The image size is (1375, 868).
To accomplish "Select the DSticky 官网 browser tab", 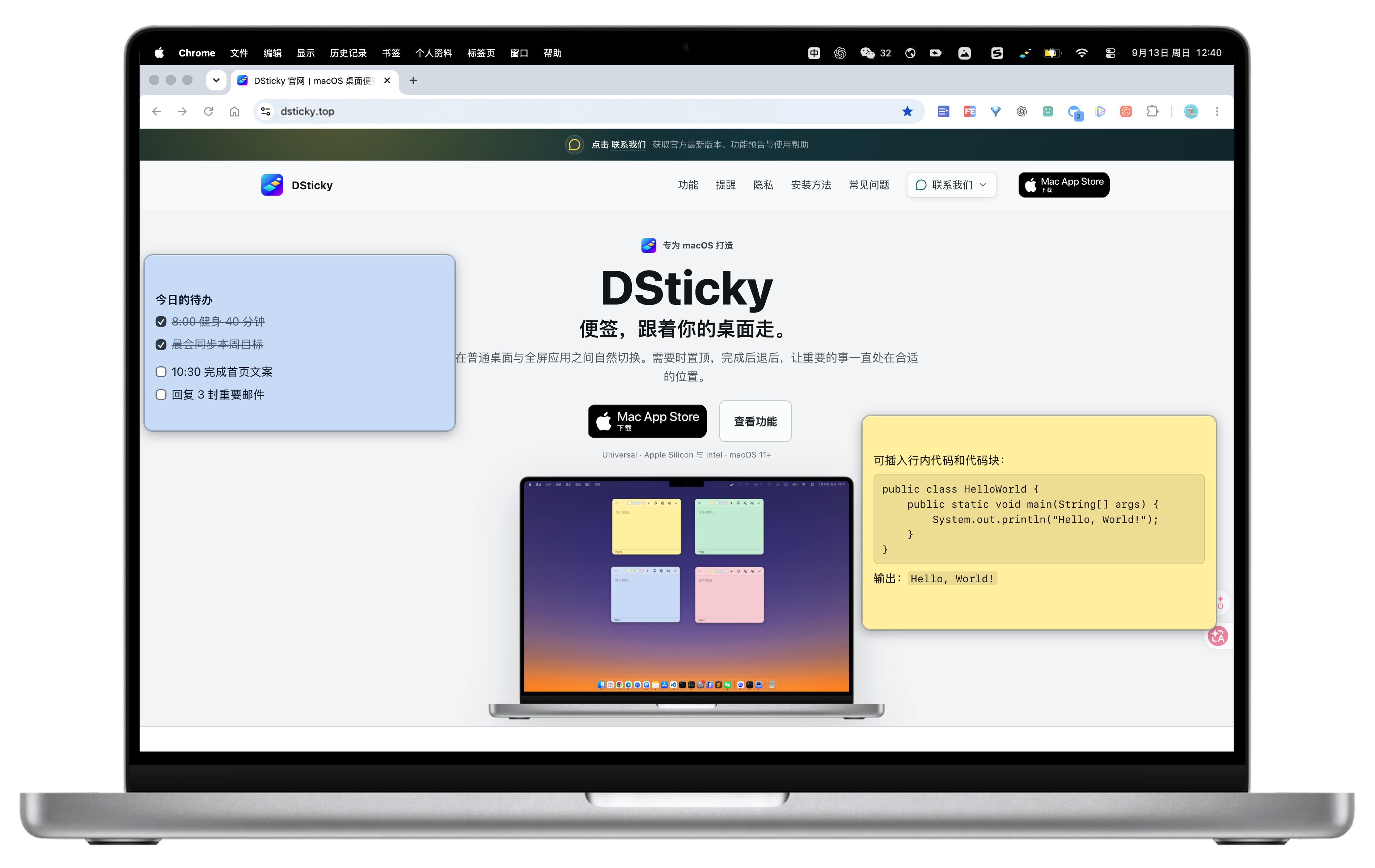I will (314, 80).
